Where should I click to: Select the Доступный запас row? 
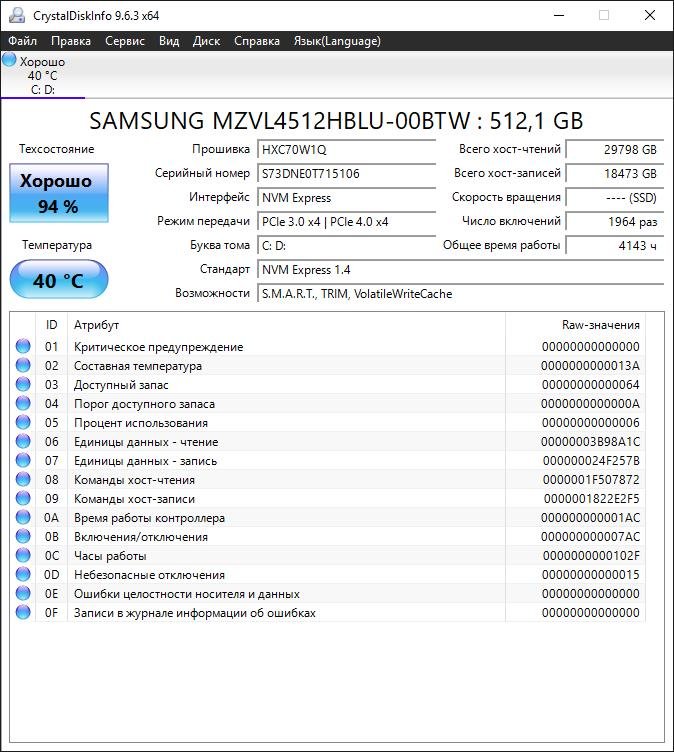(x=328, y=384)
